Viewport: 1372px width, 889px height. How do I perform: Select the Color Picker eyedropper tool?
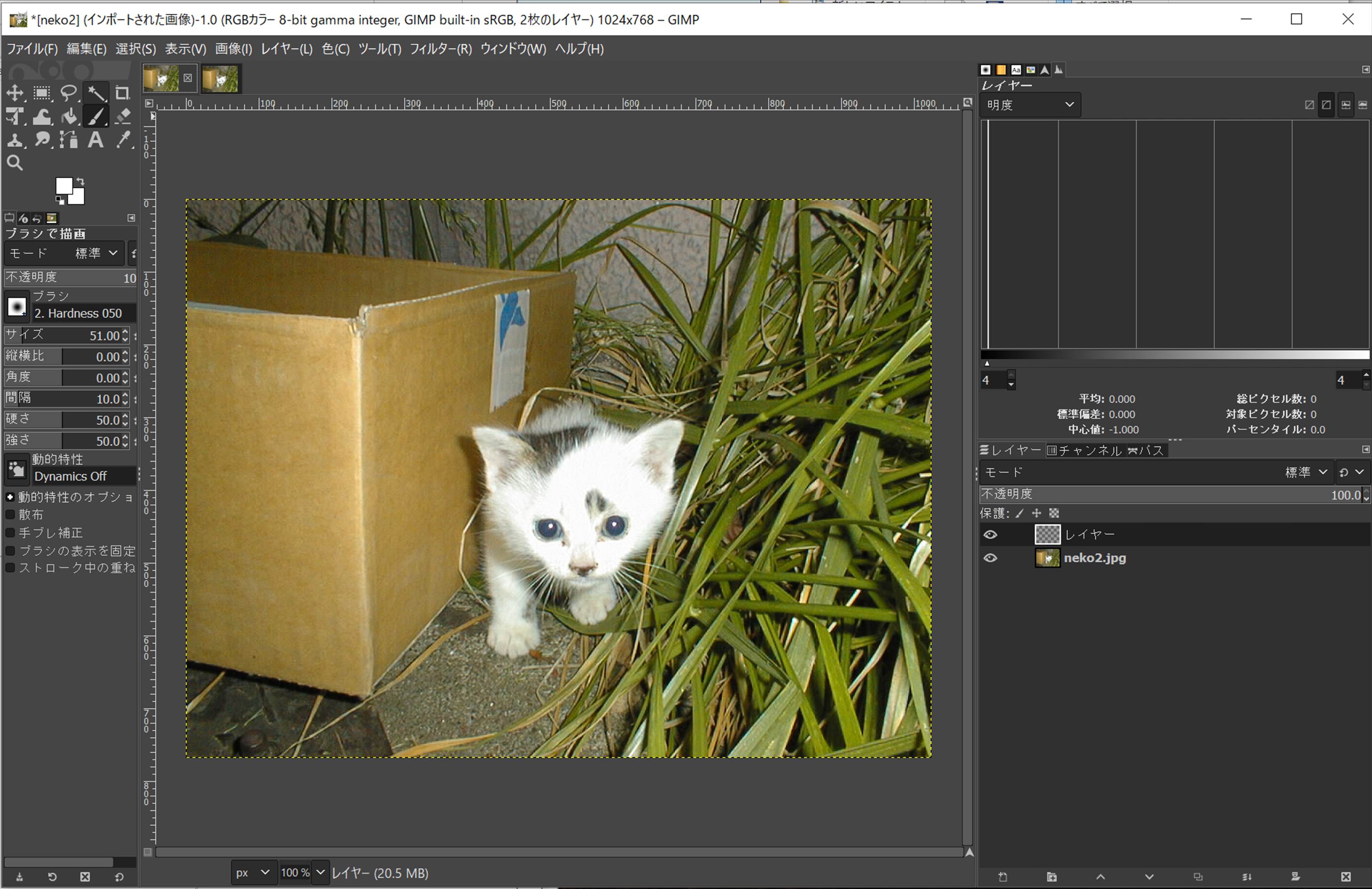coord(123,140)
